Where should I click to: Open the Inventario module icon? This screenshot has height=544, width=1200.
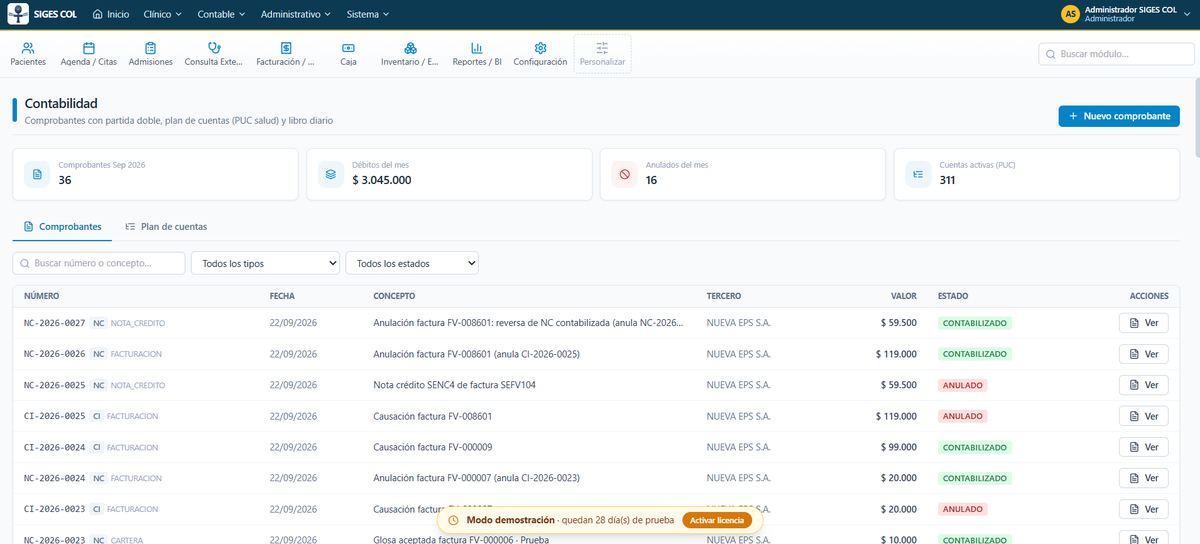(x=410, y=48)
